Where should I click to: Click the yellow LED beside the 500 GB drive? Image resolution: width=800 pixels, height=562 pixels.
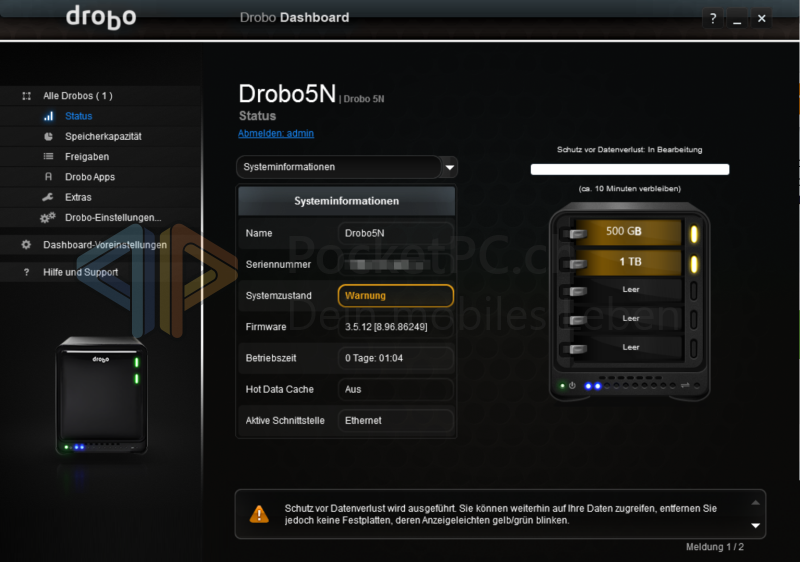pyautogui.click(x=694, y=234)
